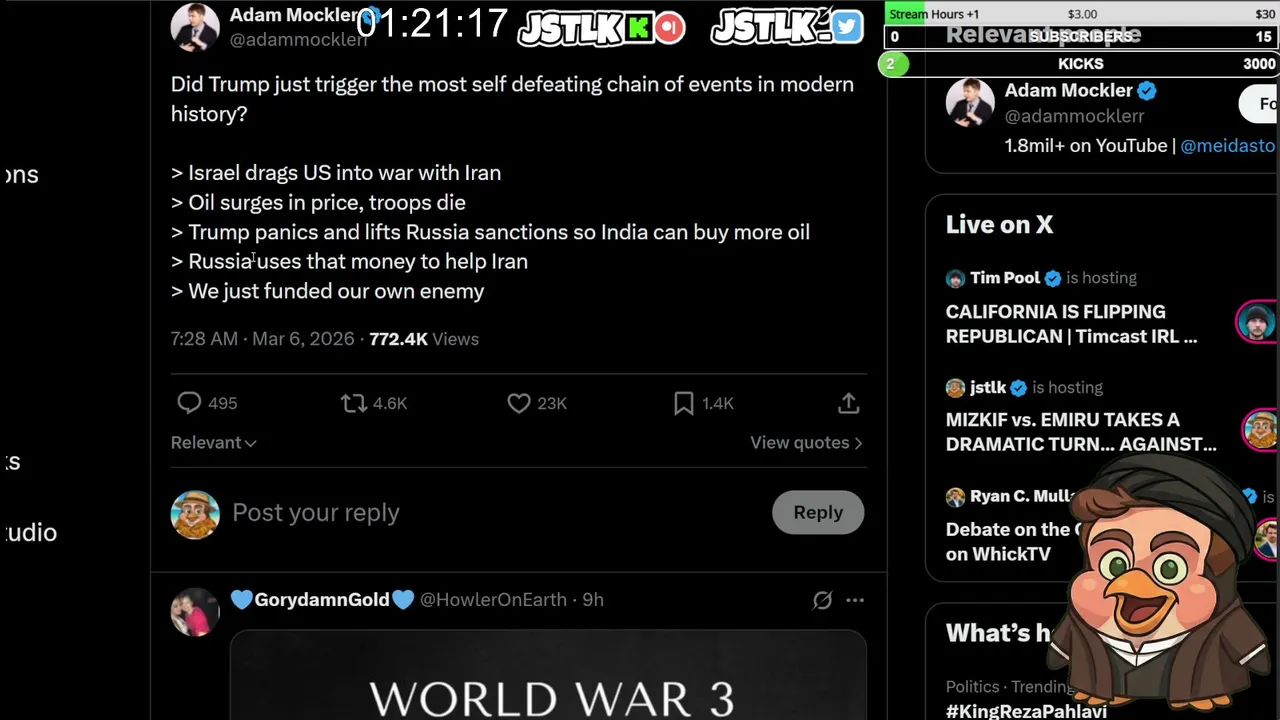
Task: Click the 772.4K Views count
Action: click(x=424, y=339)
